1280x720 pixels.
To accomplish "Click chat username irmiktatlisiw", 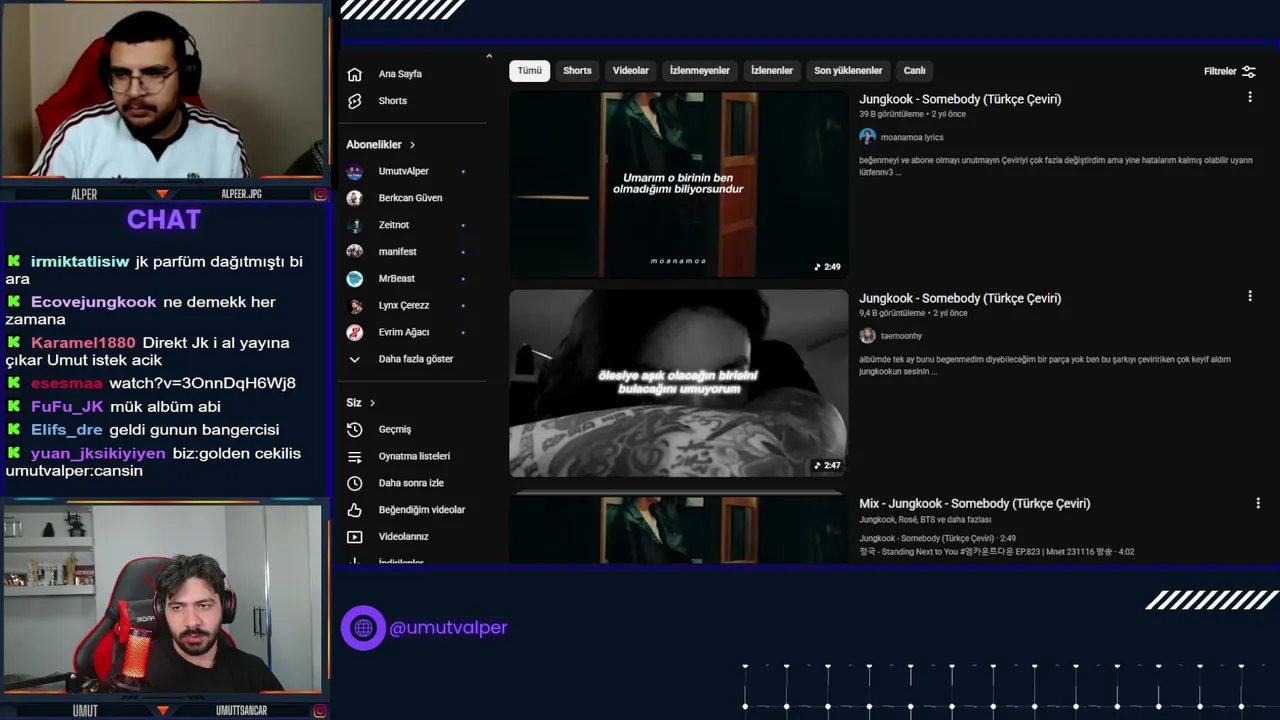I will click(80, 262).
